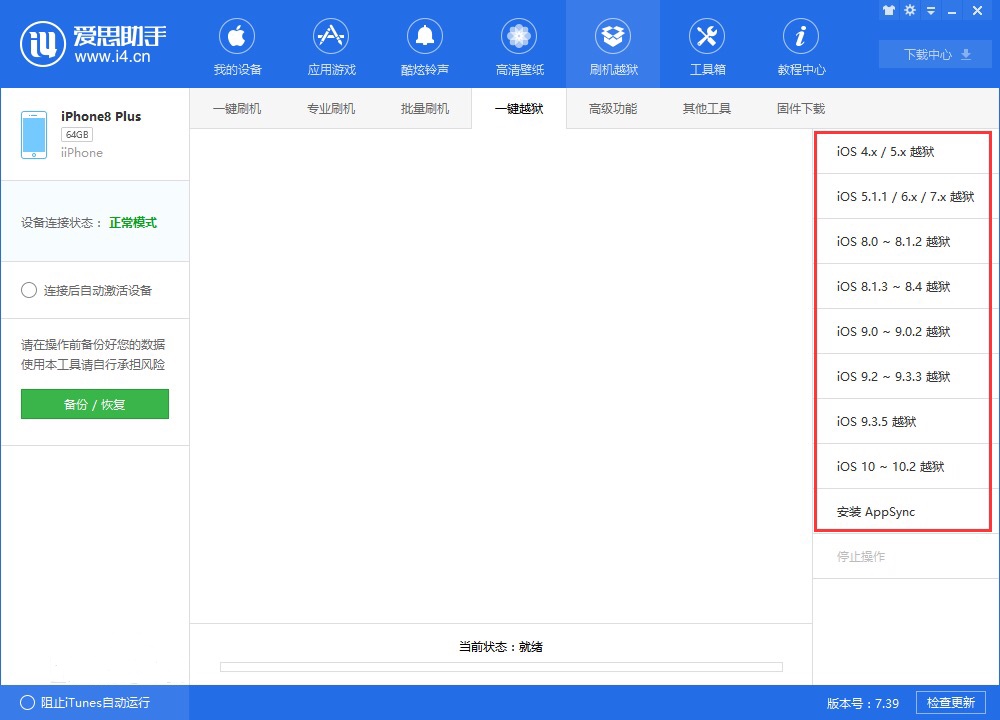Click the 当前状态 progress bar
This screenshot has height=720, width=1000.
tap(501, 667)
